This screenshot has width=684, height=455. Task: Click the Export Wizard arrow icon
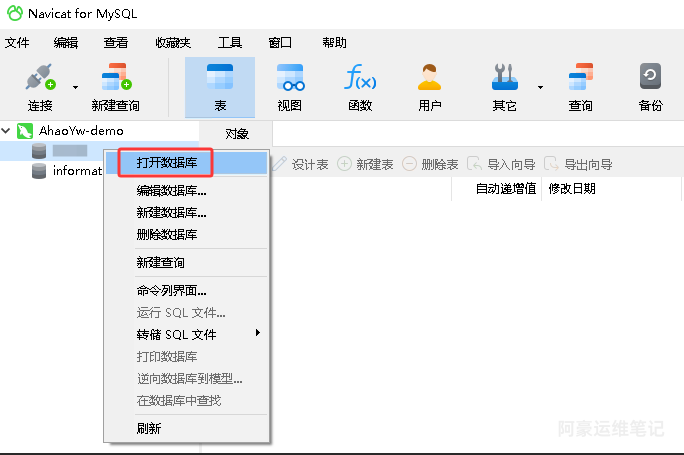pos(551,164)
